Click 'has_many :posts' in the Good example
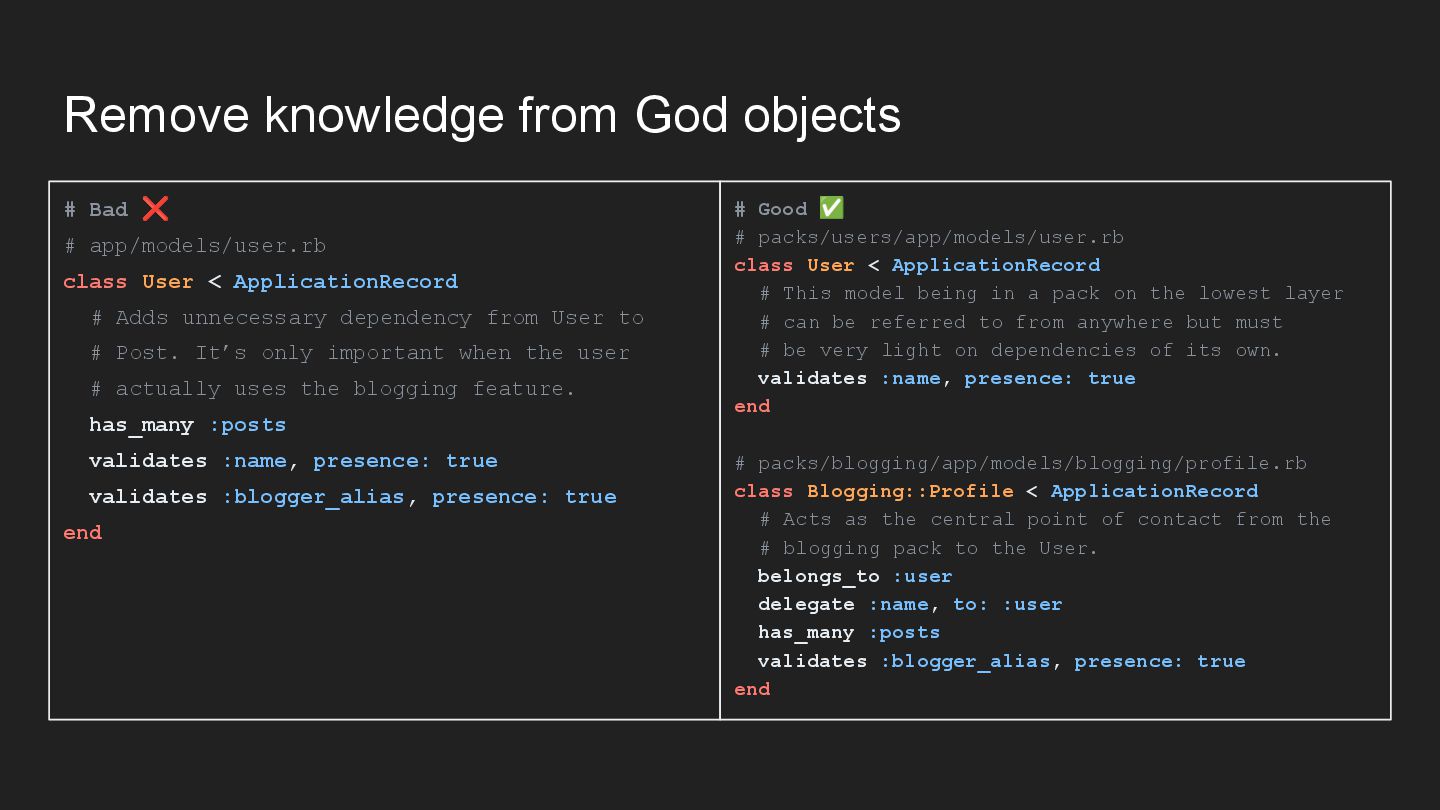Viewport: 1440px width, 810px height. click(x=849, y=632)
